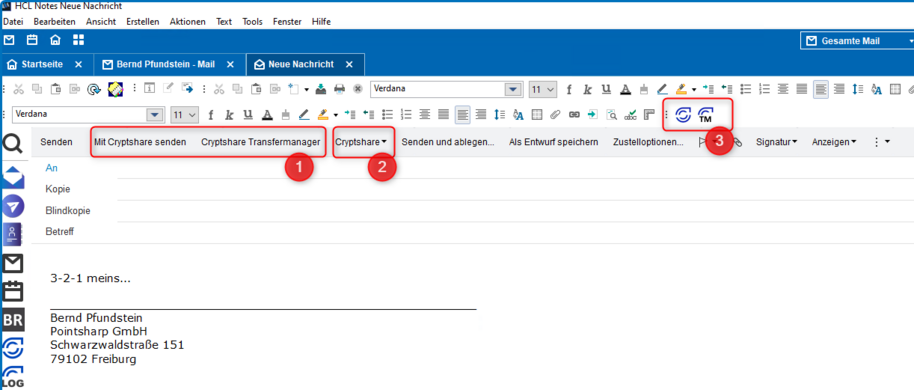The height and width of the screenshot is (390, 914).
Task: Click the Cryptshare logo icon in the toolbar
Action: (683, 114)
